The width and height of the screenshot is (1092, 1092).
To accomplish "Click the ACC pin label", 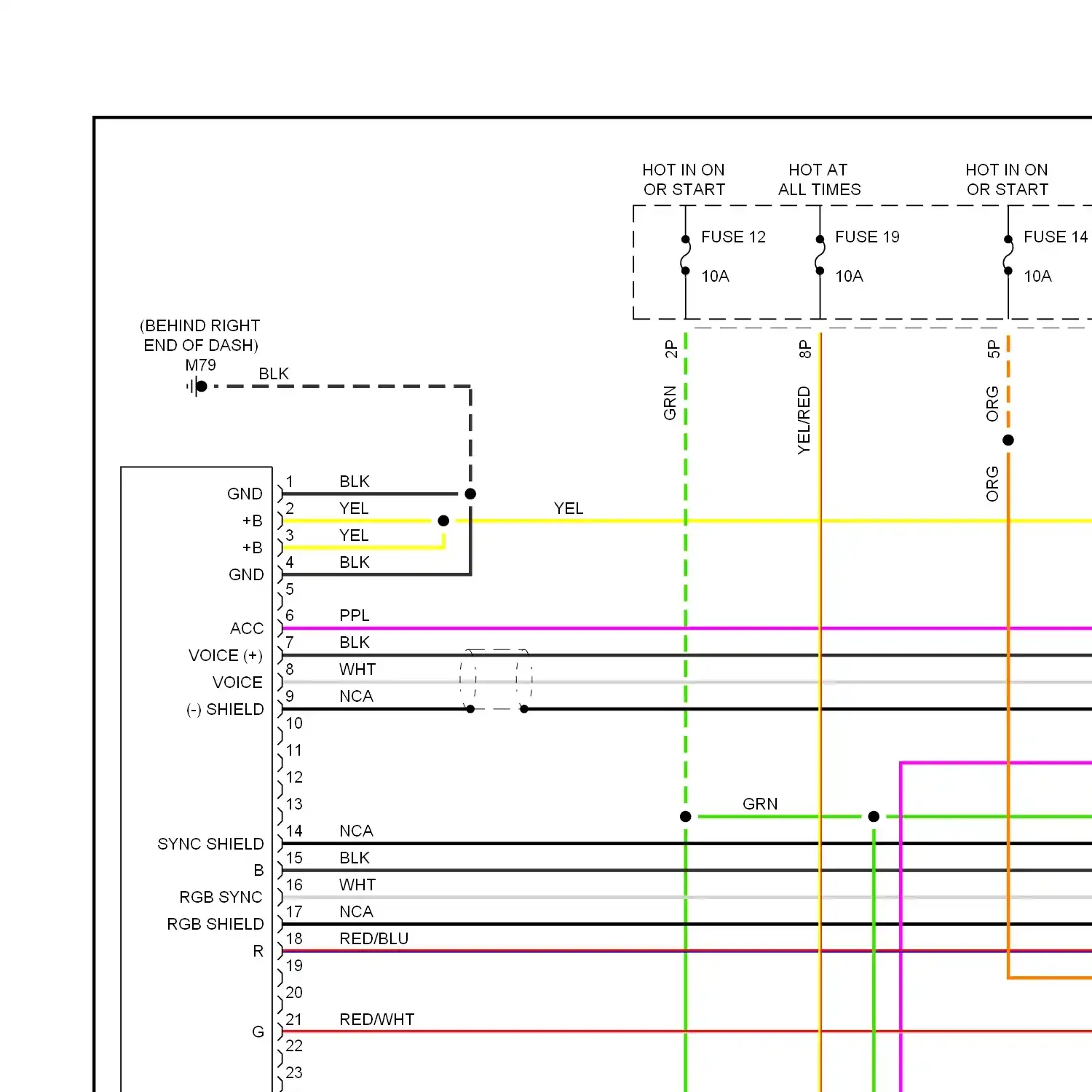I will (247, 628).
